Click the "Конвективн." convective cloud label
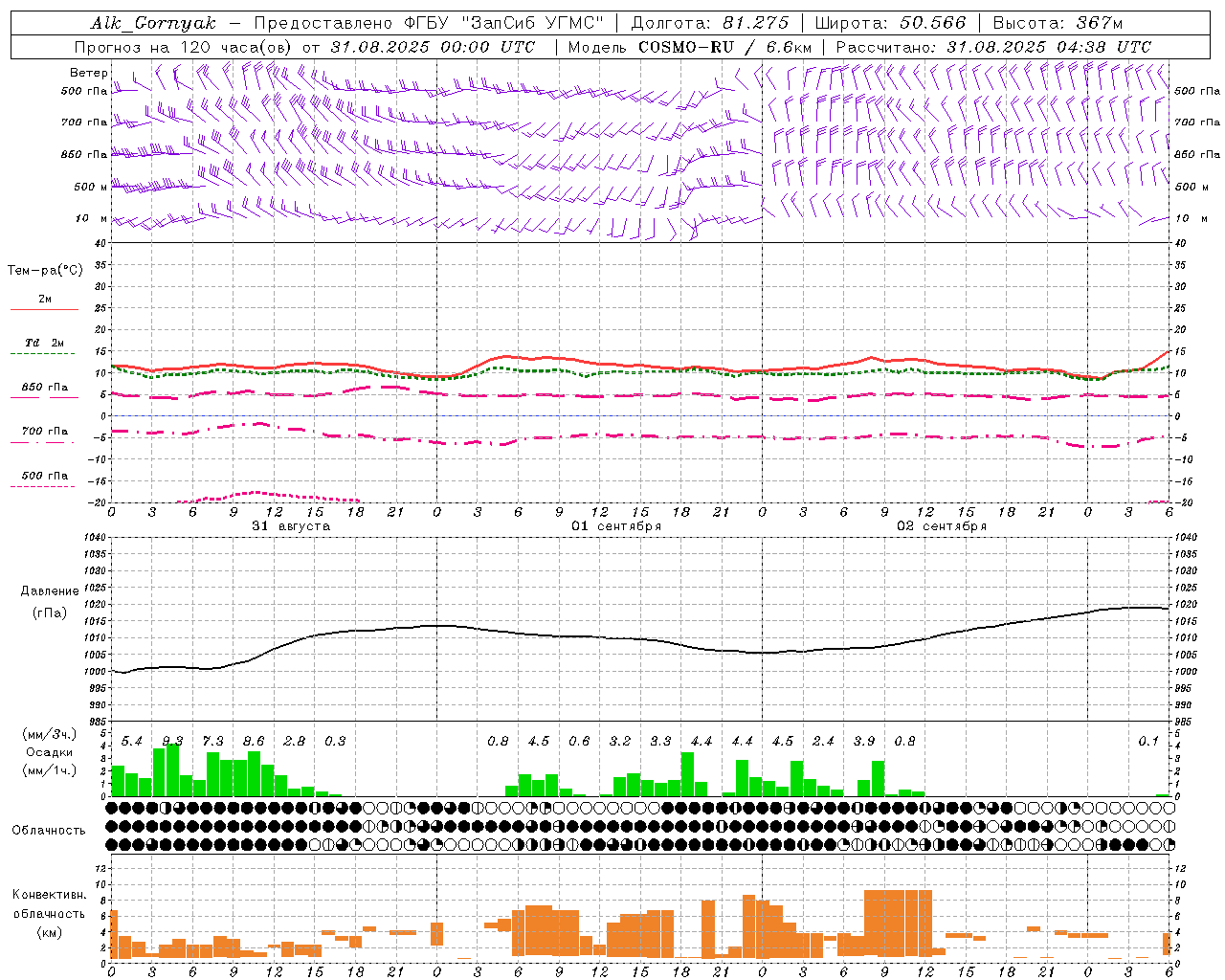Image resolution: width=1225 pixels, height=980 pixels. click(49, 895)
